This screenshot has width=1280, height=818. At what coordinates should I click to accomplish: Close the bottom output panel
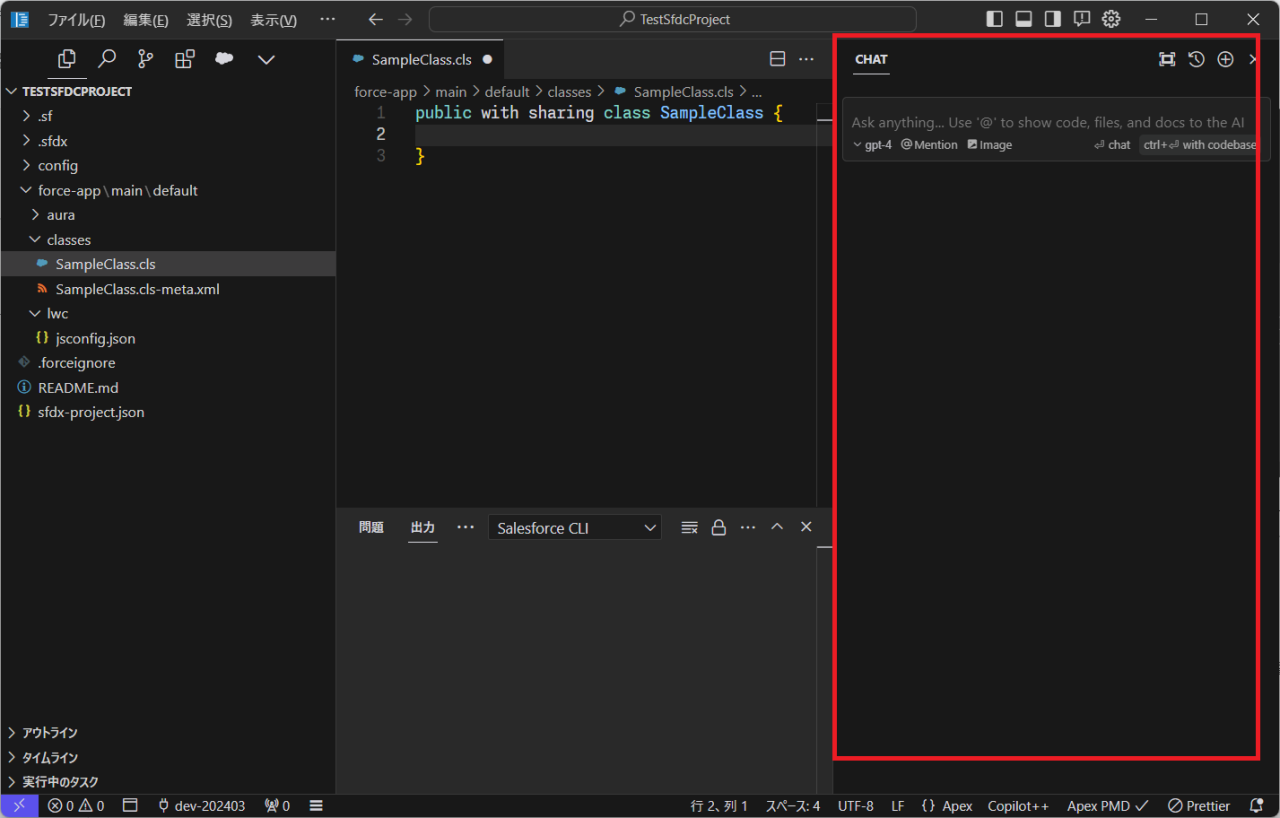click(806, 527)
